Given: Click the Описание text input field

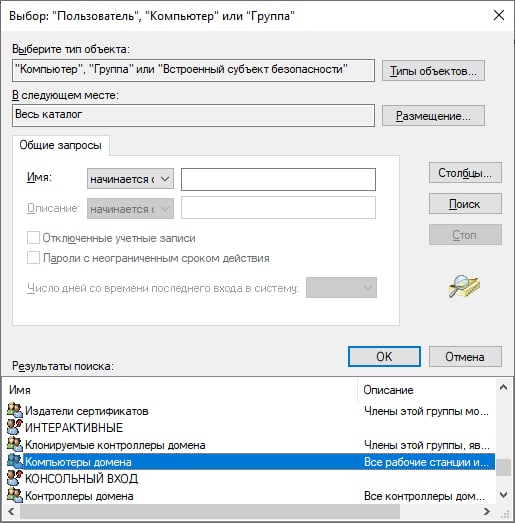Looking at the screenshot, I should point(278,207).
